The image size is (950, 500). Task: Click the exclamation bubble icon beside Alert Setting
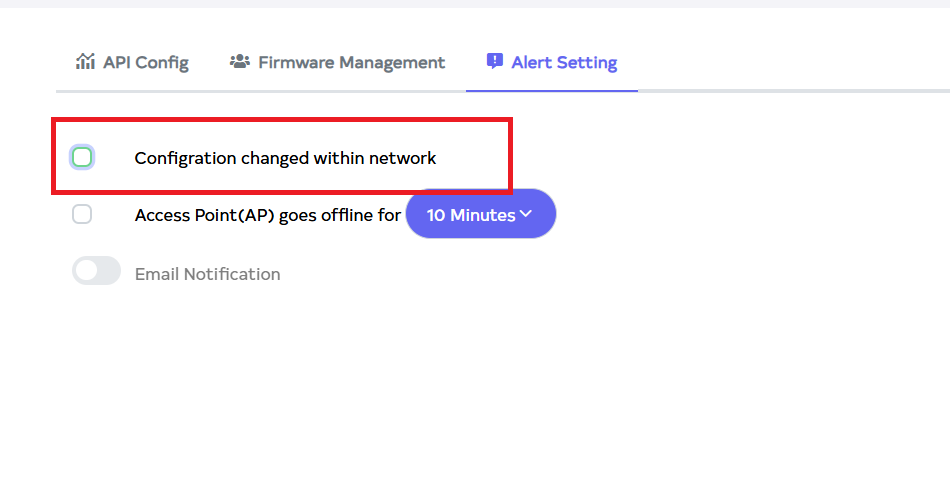494,62
